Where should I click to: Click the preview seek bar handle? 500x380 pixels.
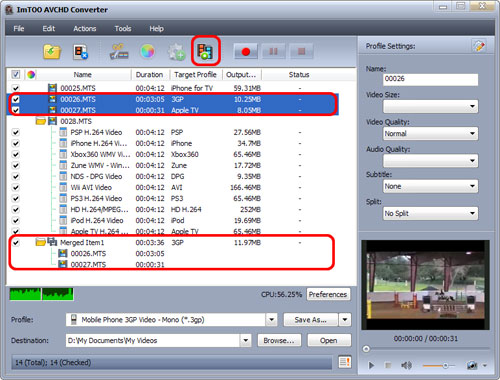point(366,349)
